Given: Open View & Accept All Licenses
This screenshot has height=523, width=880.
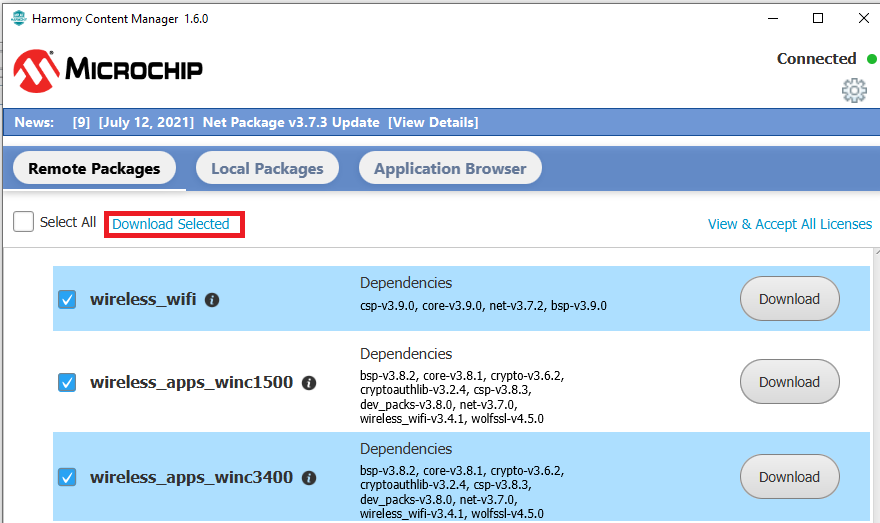Looking at the screenshot, I should pyautogui.click(x=789, y=224).
